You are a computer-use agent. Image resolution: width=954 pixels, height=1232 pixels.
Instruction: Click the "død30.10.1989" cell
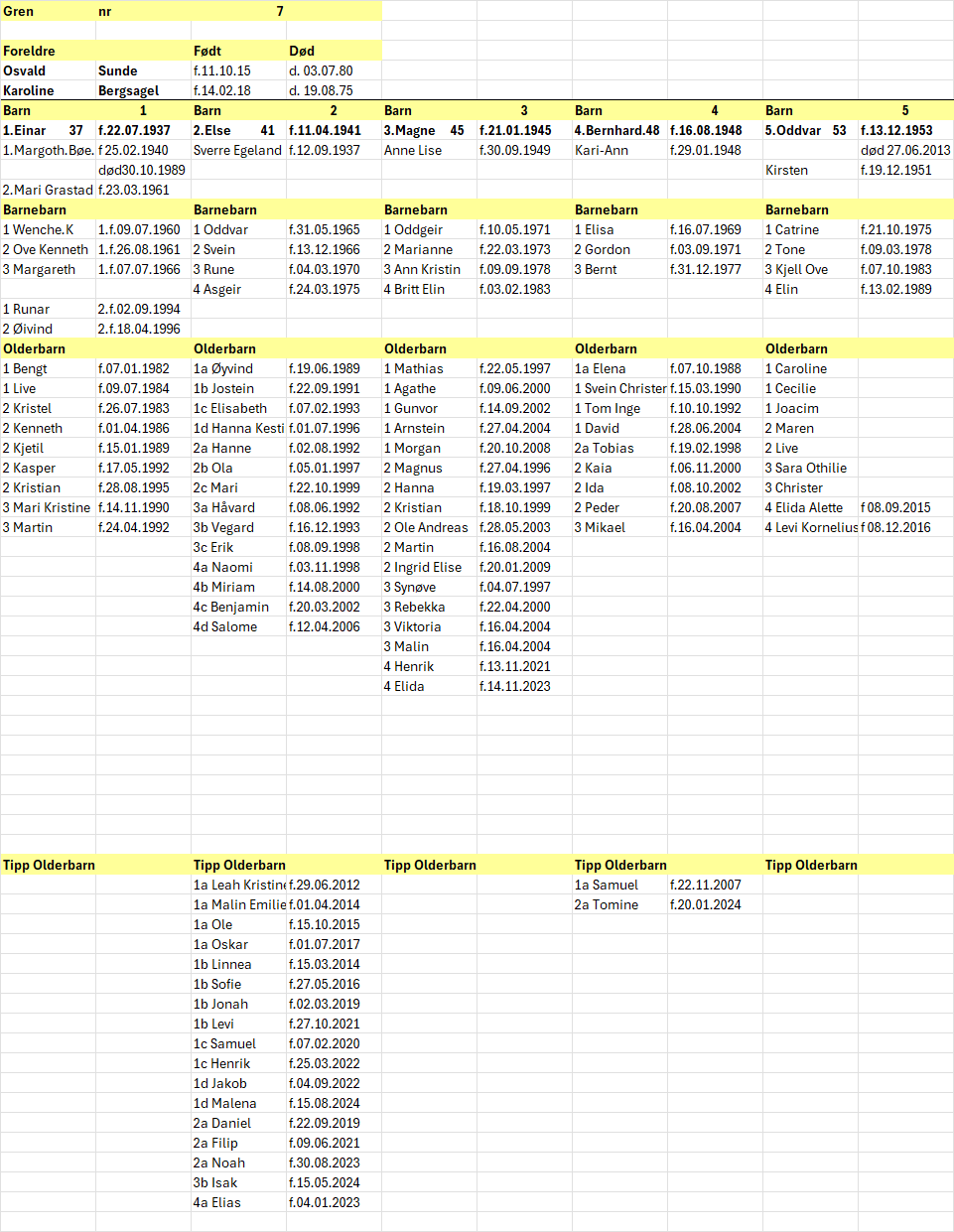(x=143, y=170)
